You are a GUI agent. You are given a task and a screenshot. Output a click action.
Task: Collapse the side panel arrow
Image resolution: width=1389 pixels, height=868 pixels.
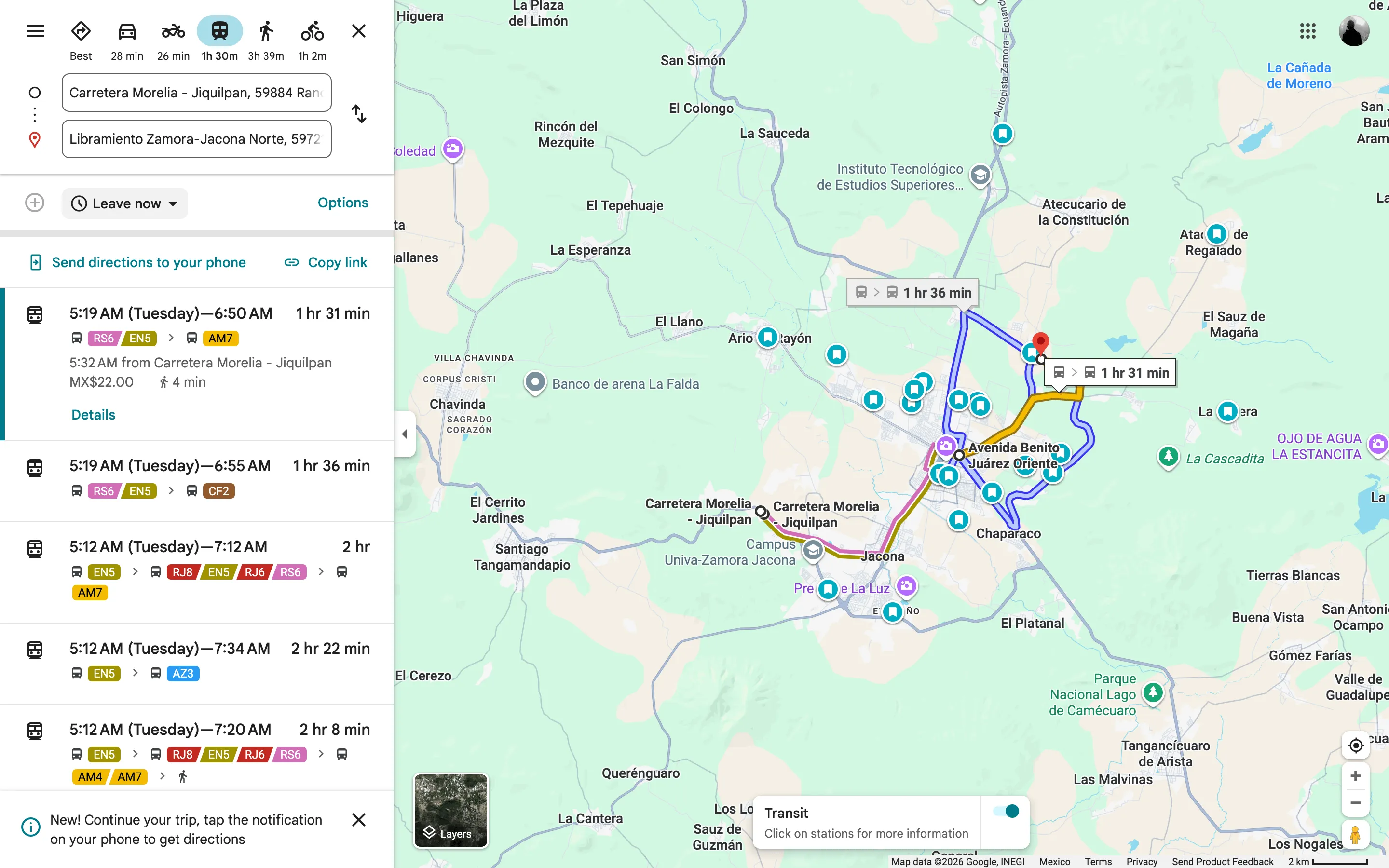pyautogui.click(x=405, y=434)
